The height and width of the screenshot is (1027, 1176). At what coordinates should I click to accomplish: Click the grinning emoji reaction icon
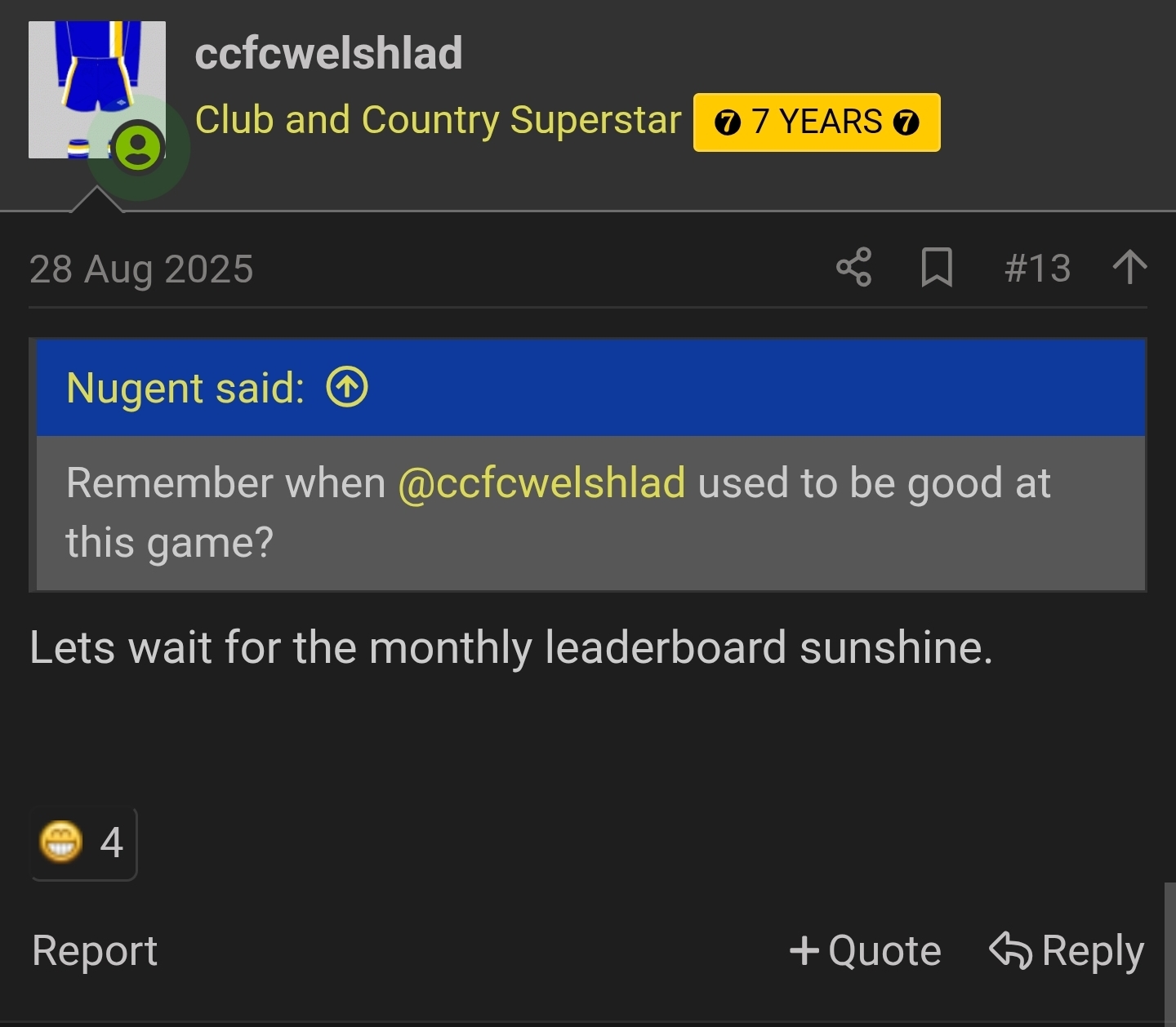61,842
